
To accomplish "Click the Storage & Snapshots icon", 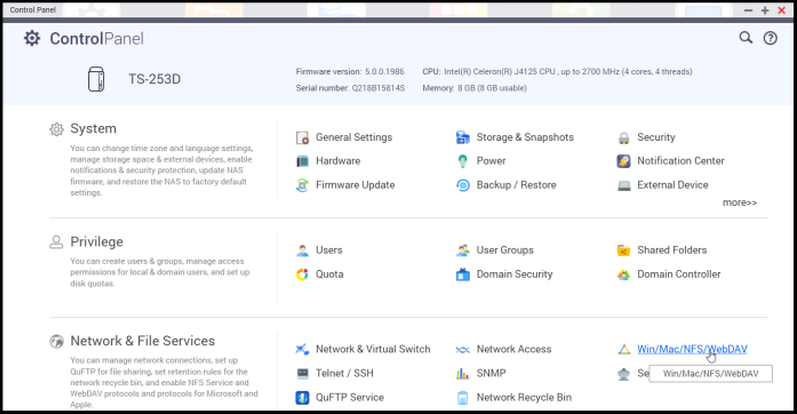I will click(x=463, y=137).
